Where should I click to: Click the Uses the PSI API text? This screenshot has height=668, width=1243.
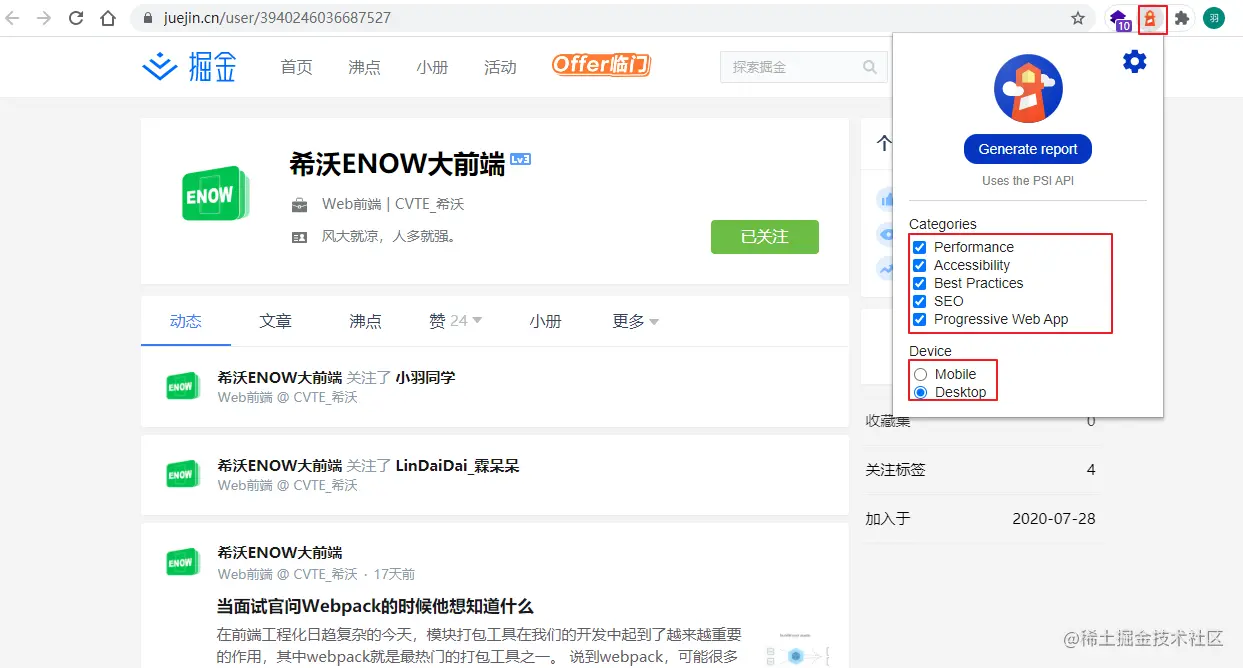1028,181
